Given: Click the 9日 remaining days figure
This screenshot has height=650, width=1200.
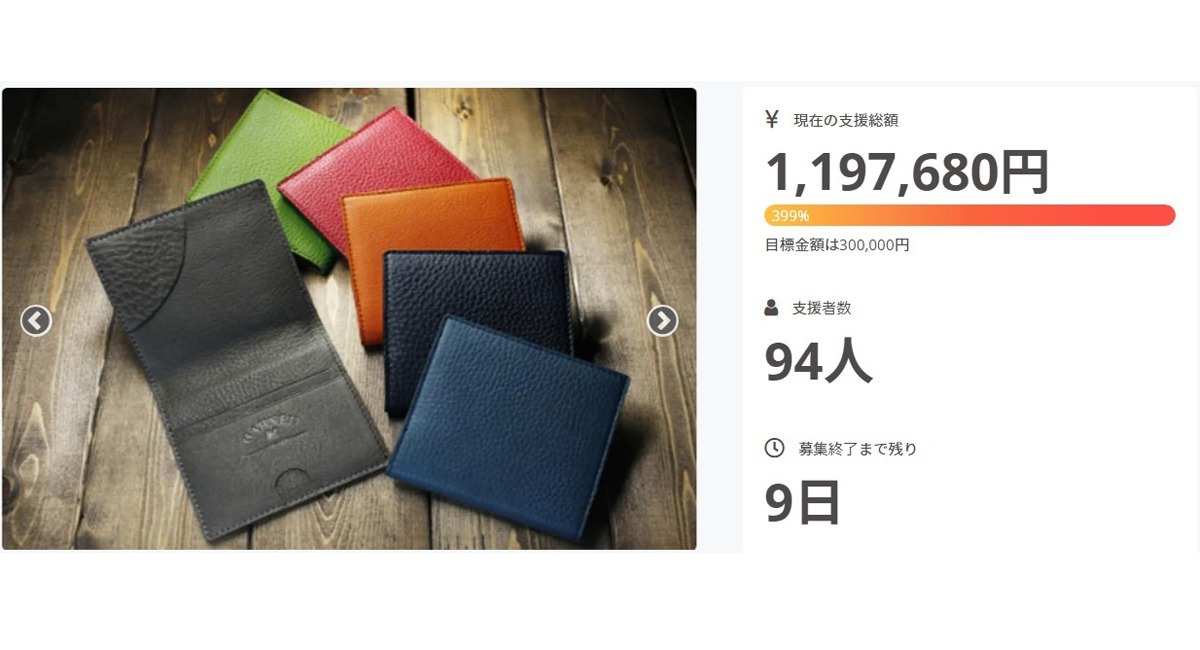Looking at the screenshot, I should (802, 502).
